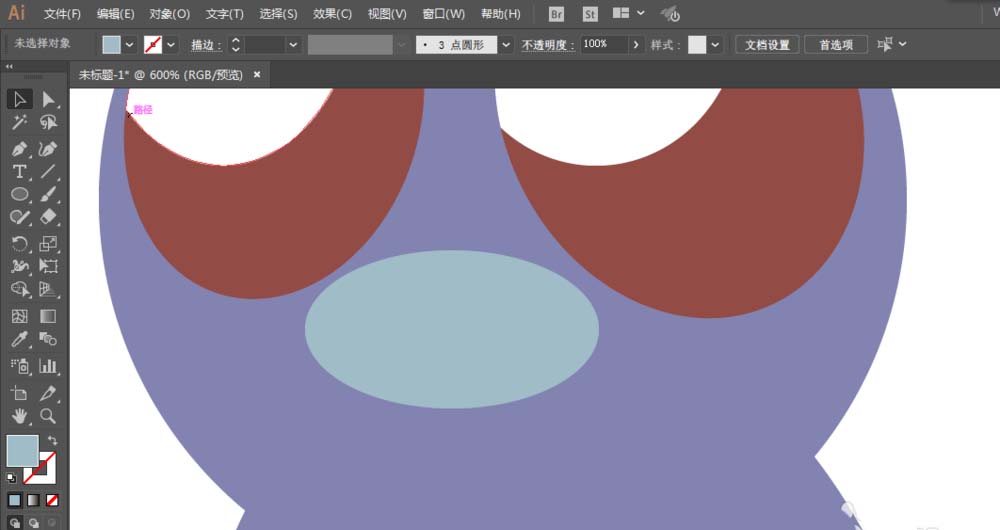Switch to Draw Normal mode
The height and width of the screenshot is (530, 1000).
15,524
